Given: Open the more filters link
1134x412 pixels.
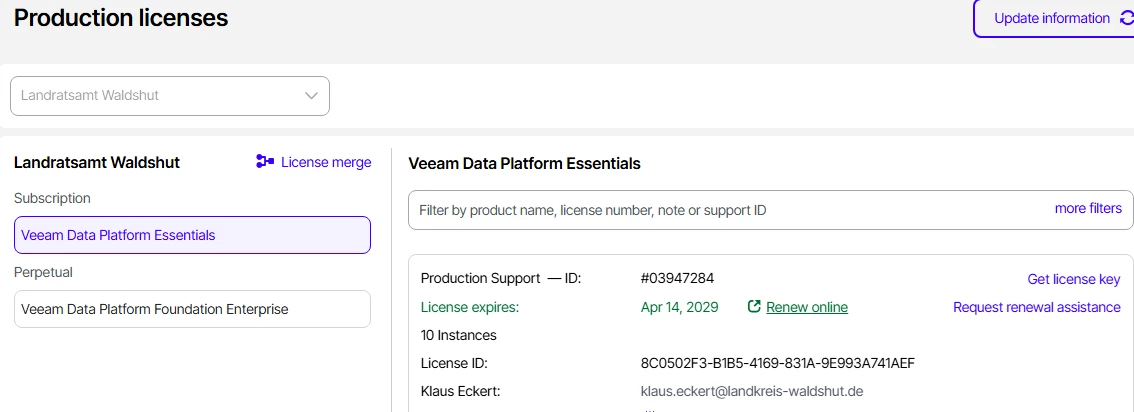Looking at the screenshot, I should [x=1088, y=208].
